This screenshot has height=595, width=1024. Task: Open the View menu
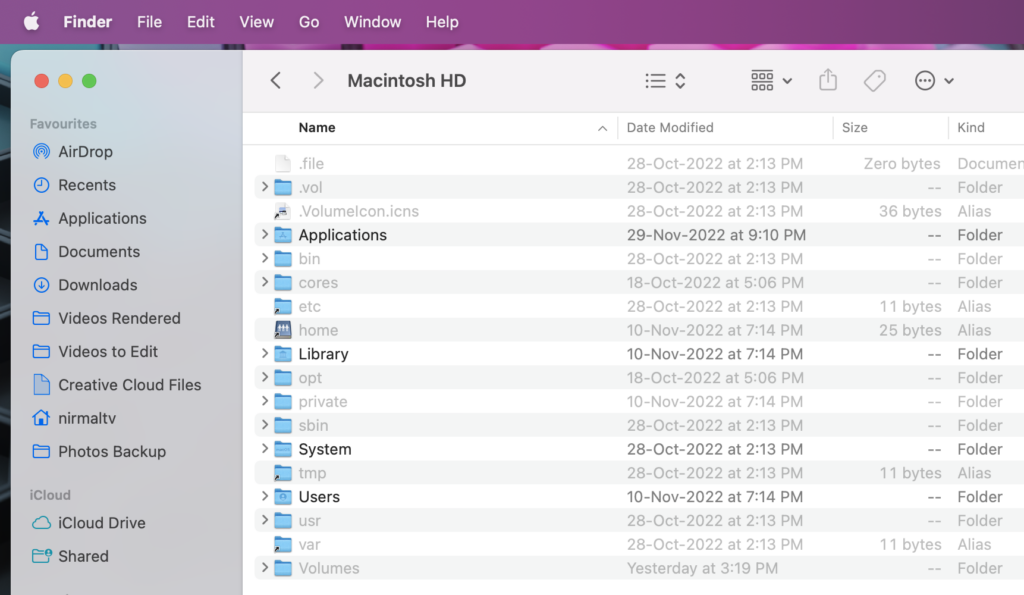point(257,22)
